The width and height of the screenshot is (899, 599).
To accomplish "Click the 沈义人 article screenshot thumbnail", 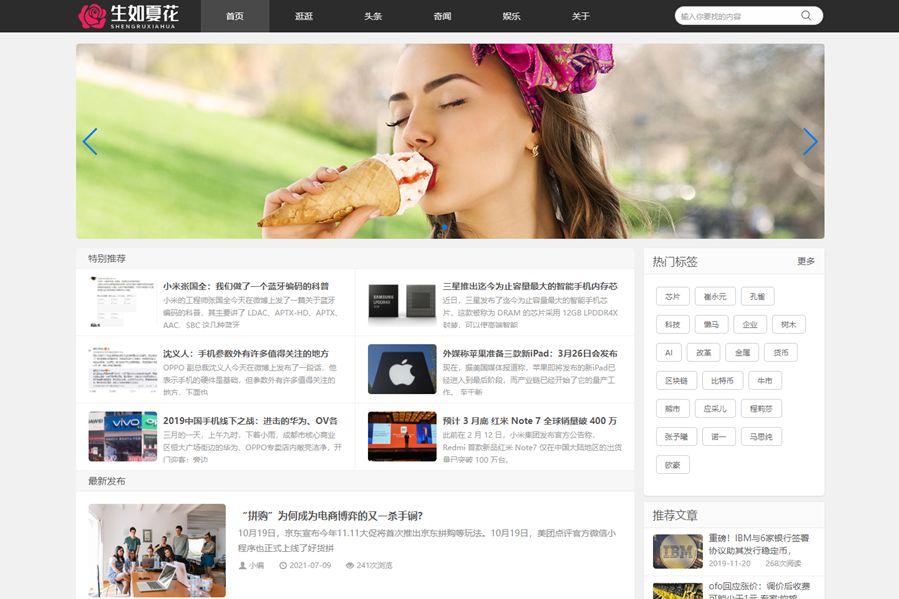I will pos(123,369).
